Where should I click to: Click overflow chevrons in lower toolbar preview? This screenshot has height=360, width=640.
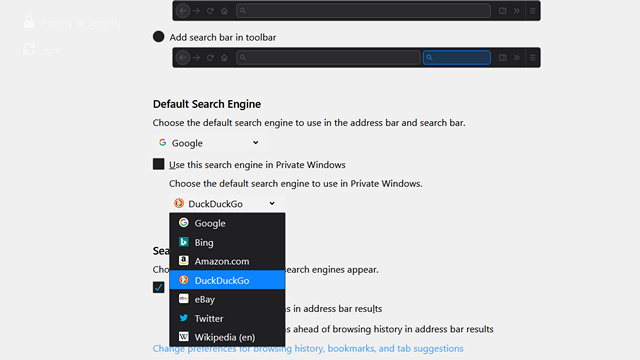[517, 58]
